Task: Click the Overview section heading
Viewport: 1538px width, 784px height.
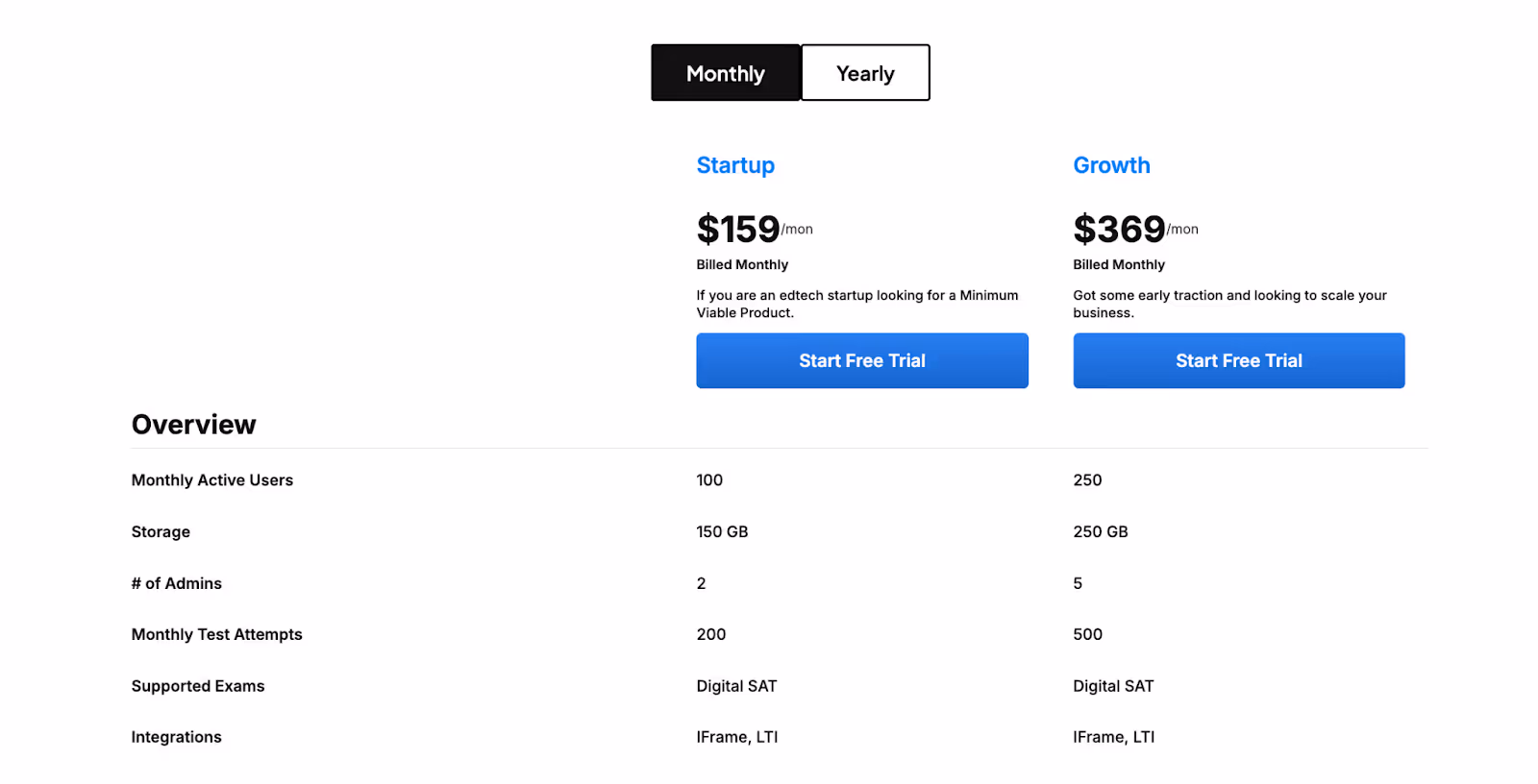Action: pos(194,425)
